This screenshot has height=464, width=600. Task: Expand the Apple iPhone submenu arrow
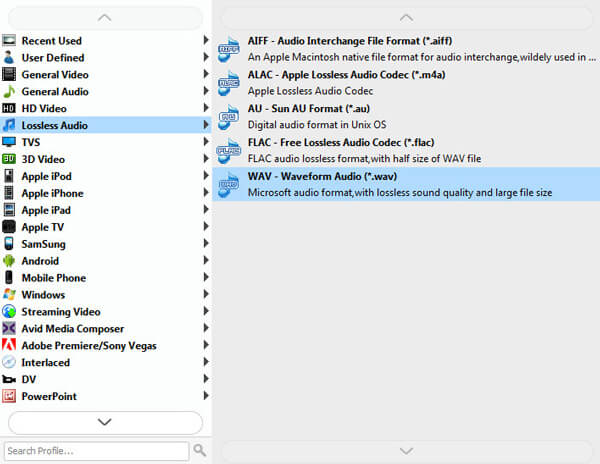coord(205,192)
